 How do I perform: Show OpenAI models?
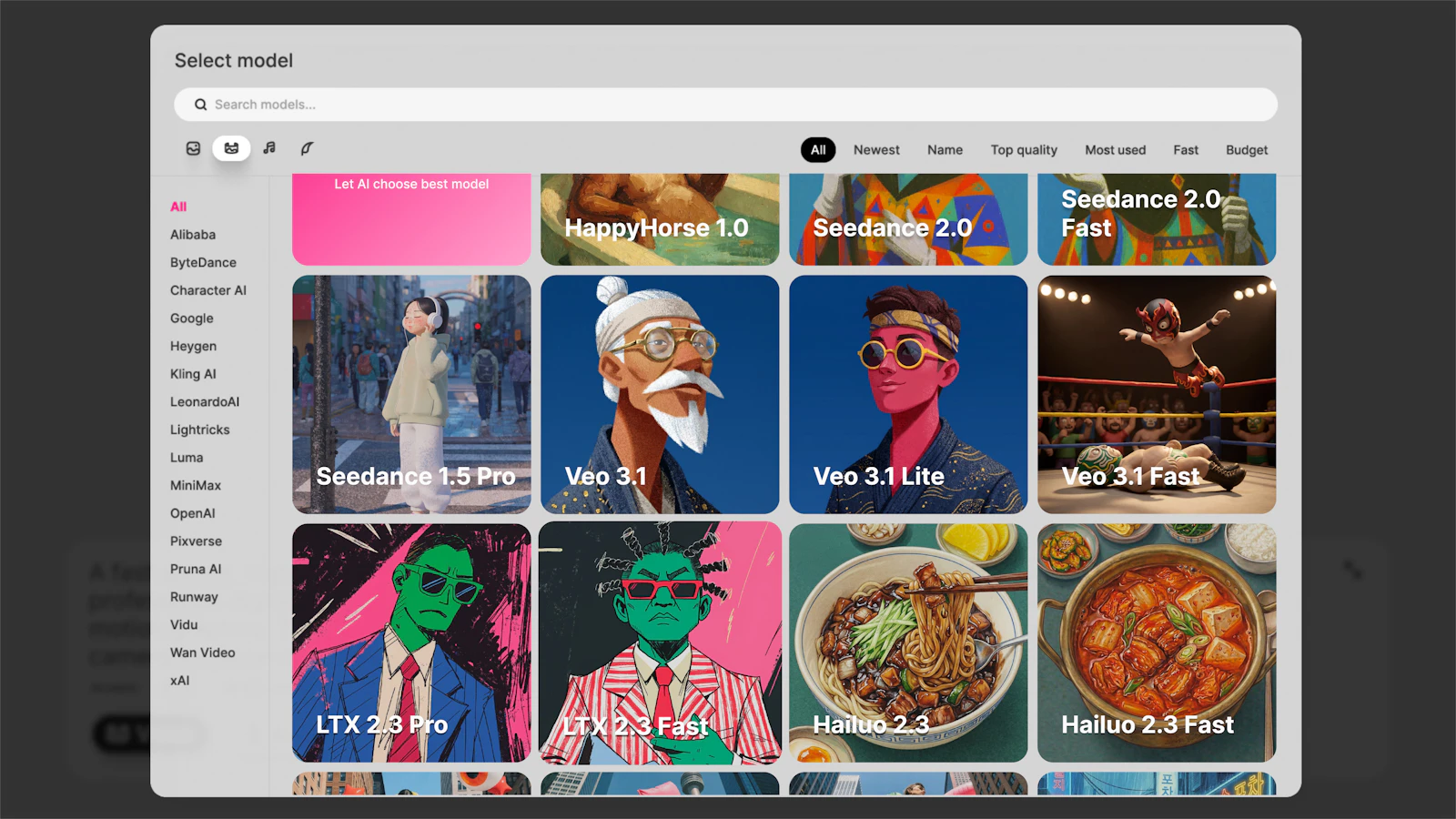pyautogui.click(x=193, y=513)
